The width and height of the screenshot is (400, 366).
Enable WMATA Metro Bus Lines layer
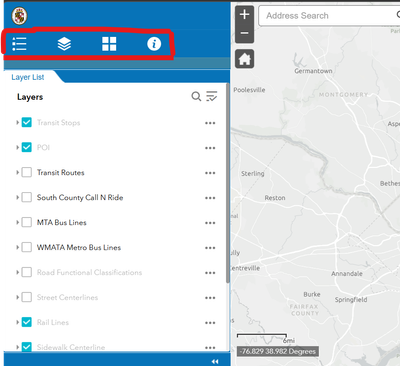pos(27,247)
